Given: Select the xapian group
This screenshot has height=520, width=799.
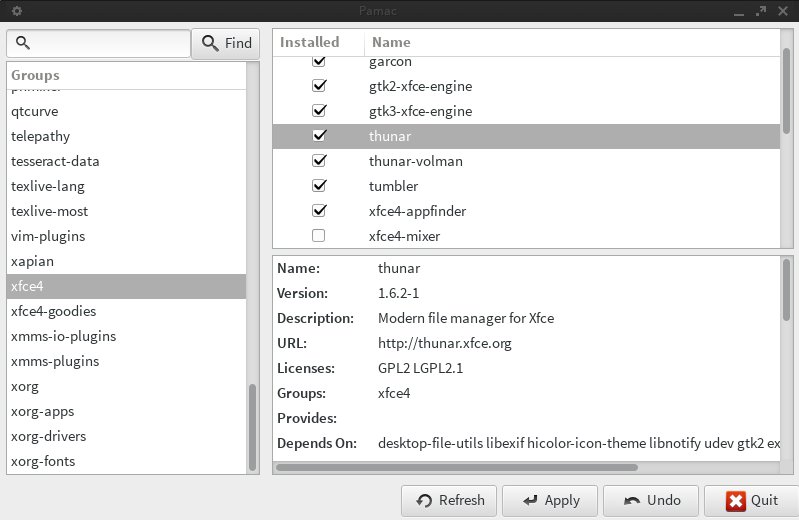Looking at the screenshot, I should coord(126,261).
